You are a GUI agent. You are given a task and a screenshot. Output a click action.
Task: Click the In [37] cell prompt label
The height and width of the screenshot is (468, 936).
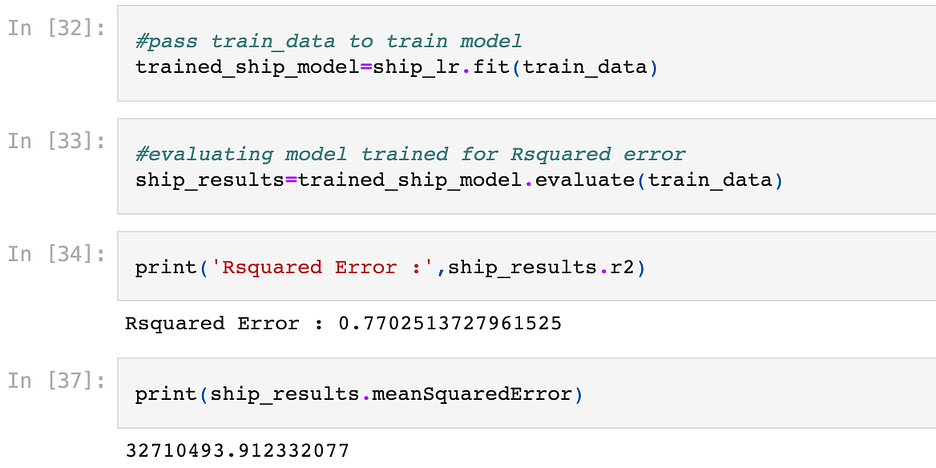57,381
